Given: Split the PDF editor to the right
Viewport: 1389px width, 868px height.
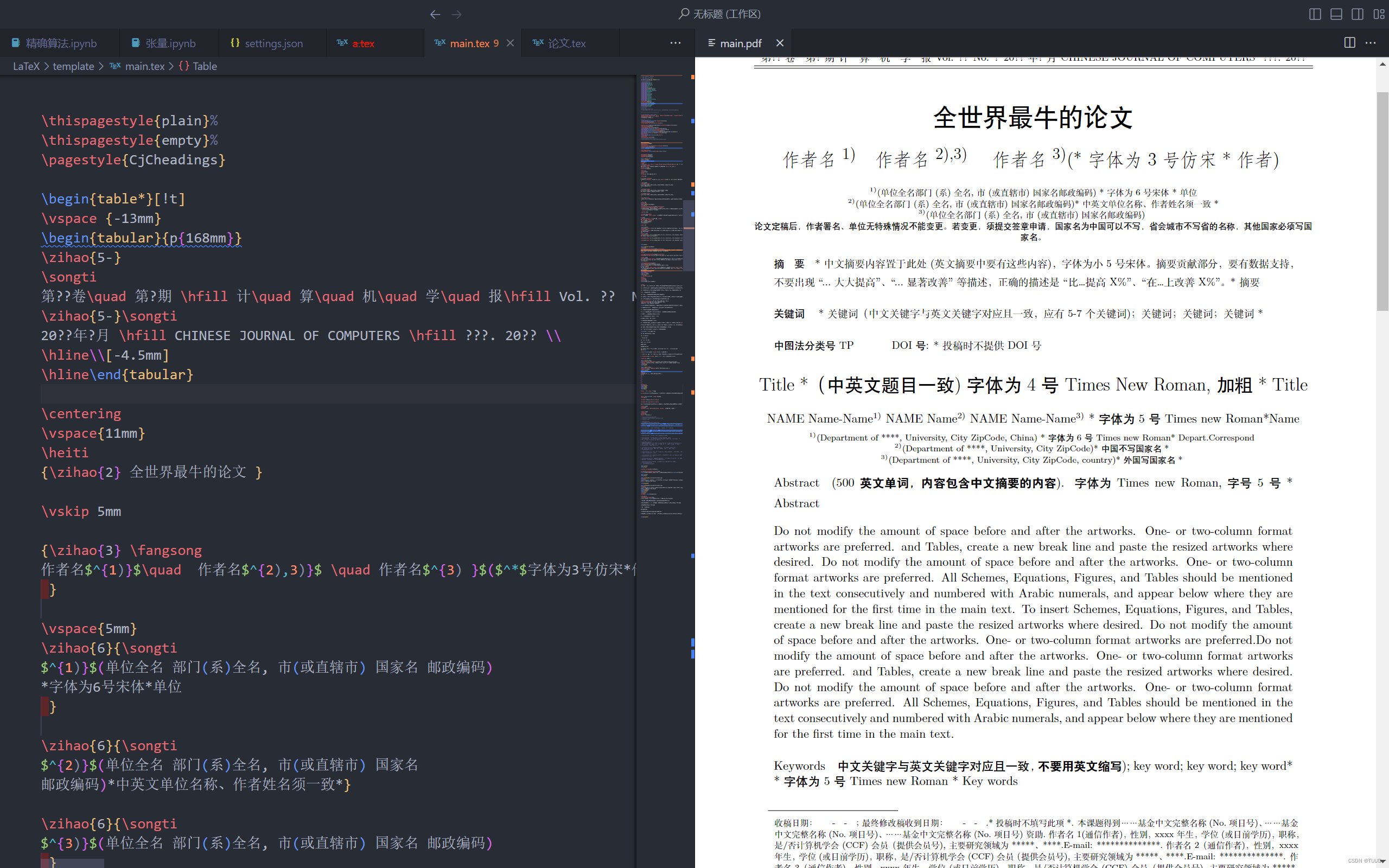Looking at the screenshot, I should 1349,43.
